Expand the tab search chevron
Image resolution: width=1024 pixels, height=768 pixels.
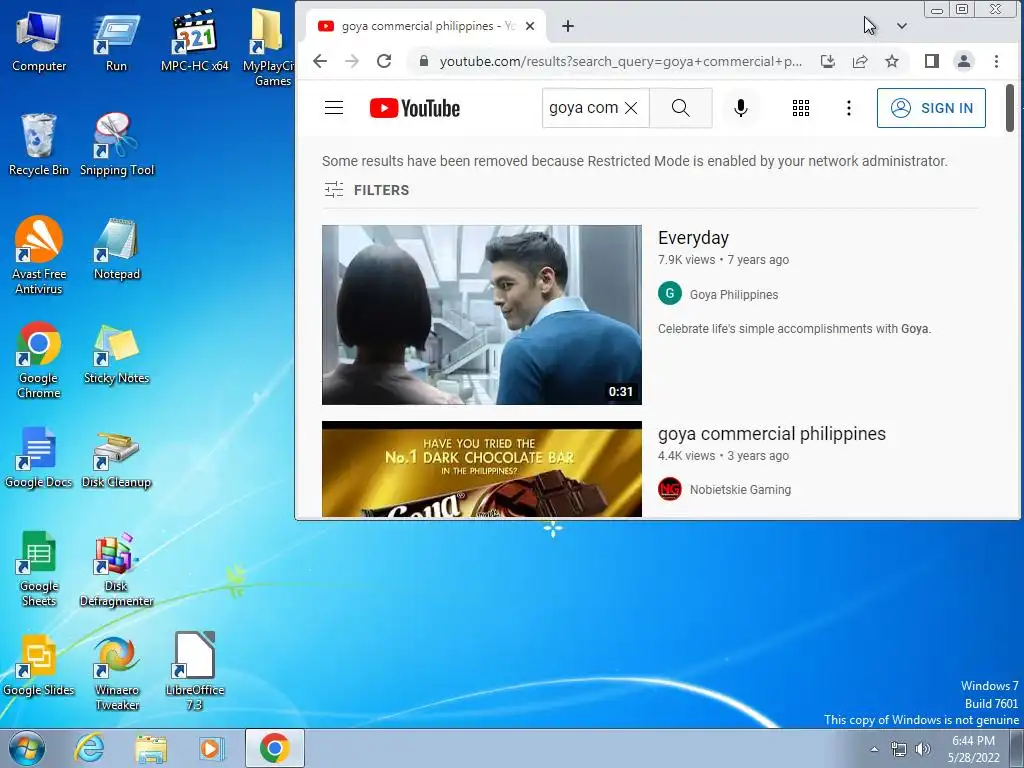click(x=902, y=26)
